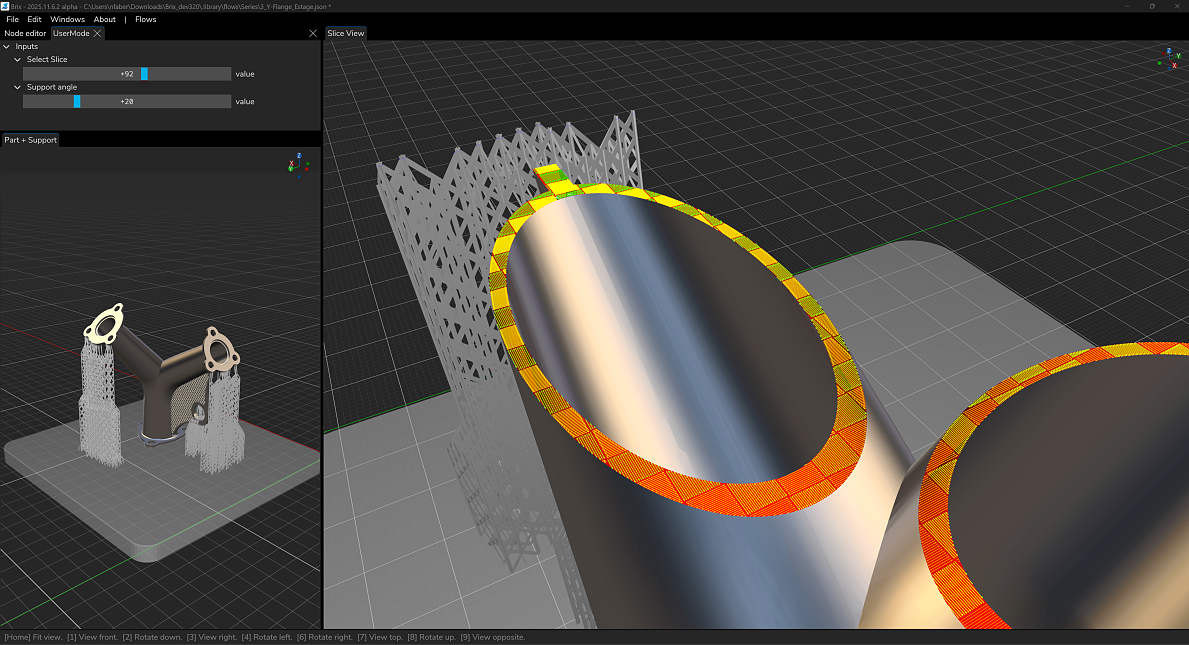Image resolution: width=1189 pixels, height=645 pixels.
Task: Click the Brix application icon in the title bar
Action: coord(7,6)
